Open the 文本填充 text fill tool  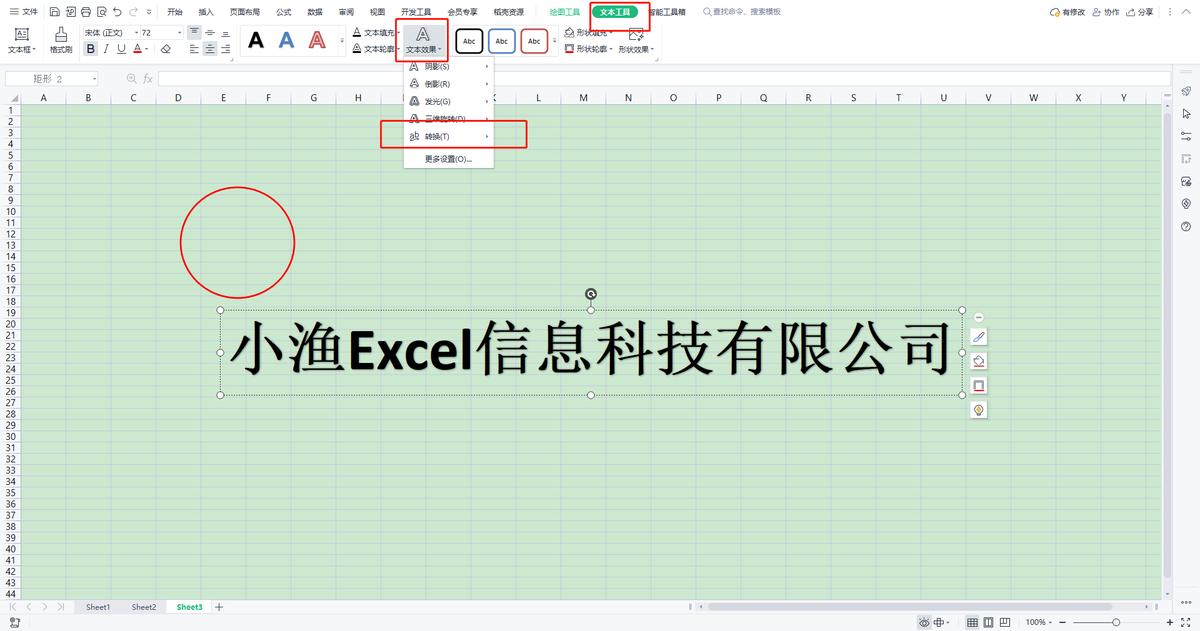(x=376, y=31)
